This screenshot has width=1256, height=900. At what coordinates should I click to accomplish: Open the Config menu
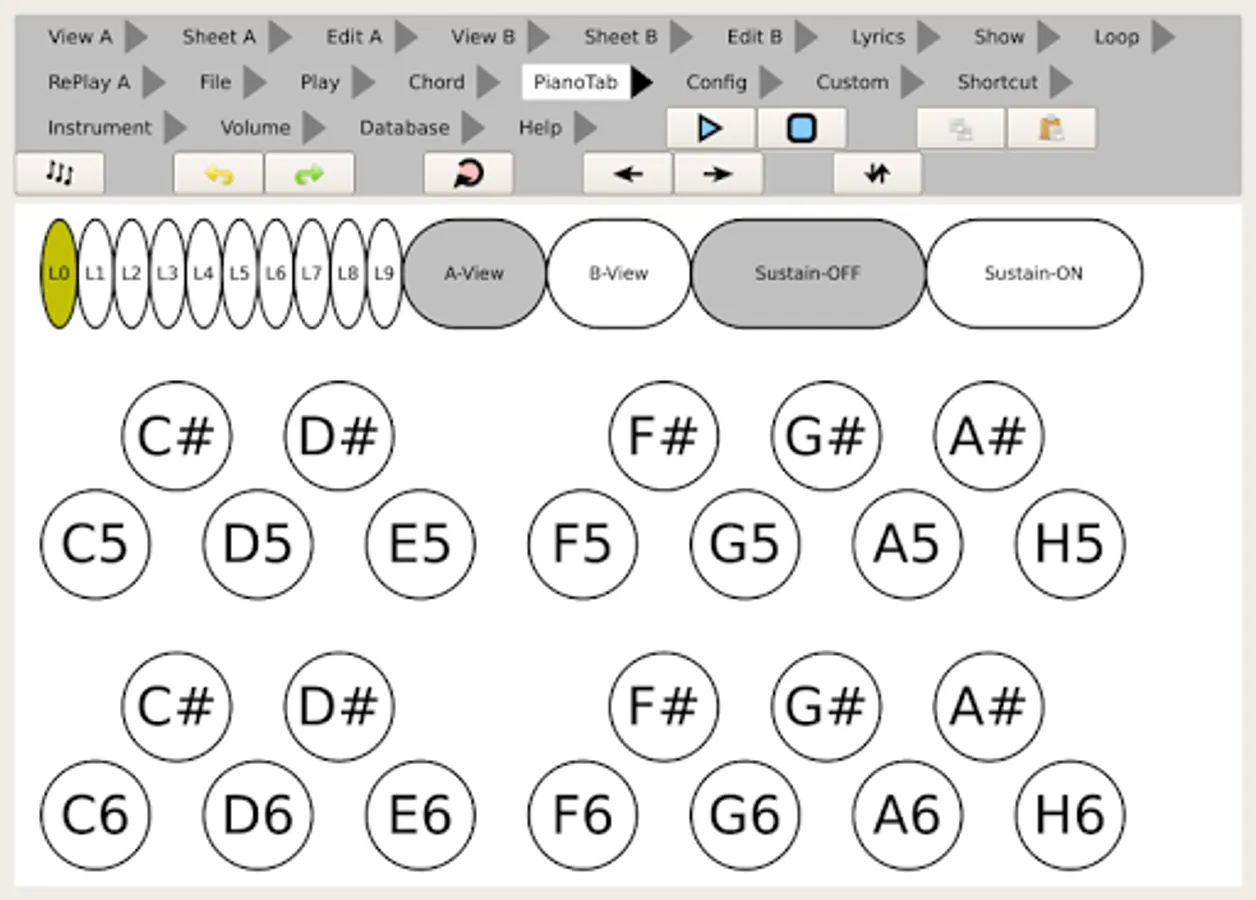pos(716,82)
